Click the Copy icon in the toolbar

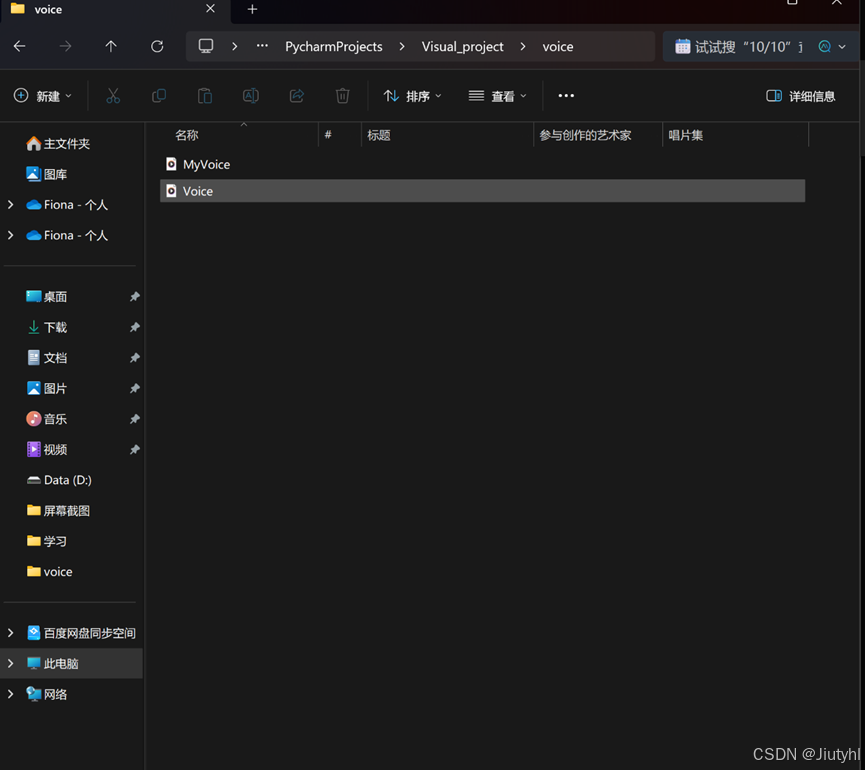[x=159, y=95]
